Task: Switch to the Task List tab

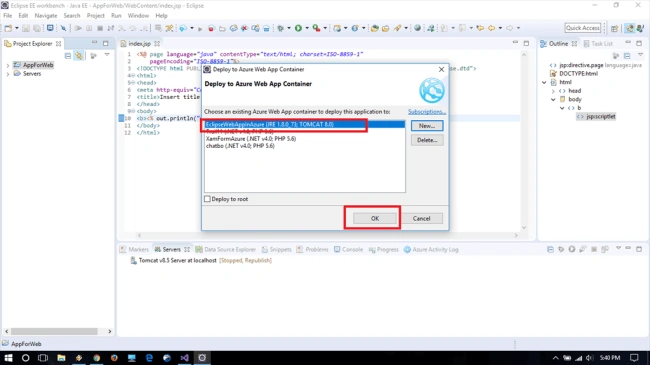Action: 598,44
